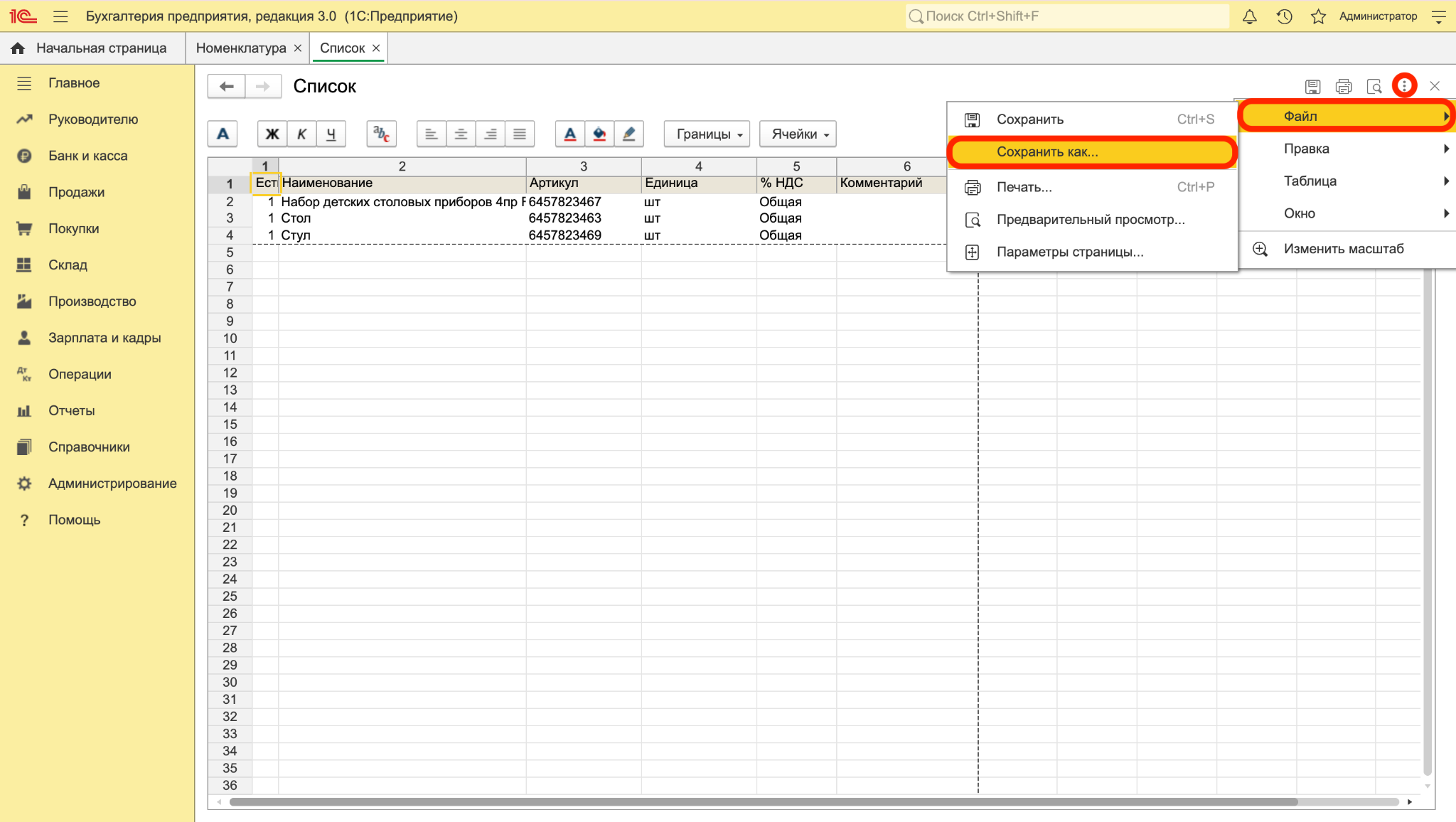Click the spell-check abc icon

tap(381, 134)
